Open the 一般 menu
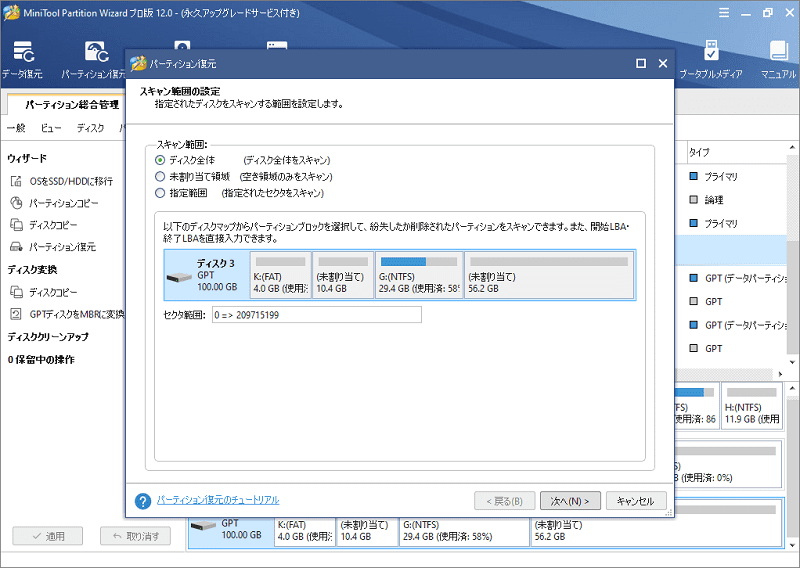The image size is (800, 568). [16, 128]
